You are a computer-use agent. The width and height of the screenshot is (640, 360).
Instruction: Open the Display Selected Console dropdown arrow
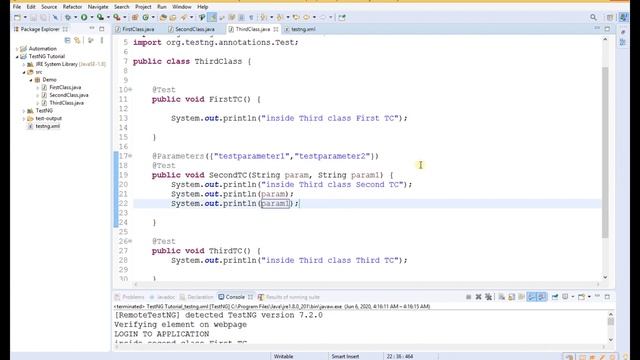point(573,297)
